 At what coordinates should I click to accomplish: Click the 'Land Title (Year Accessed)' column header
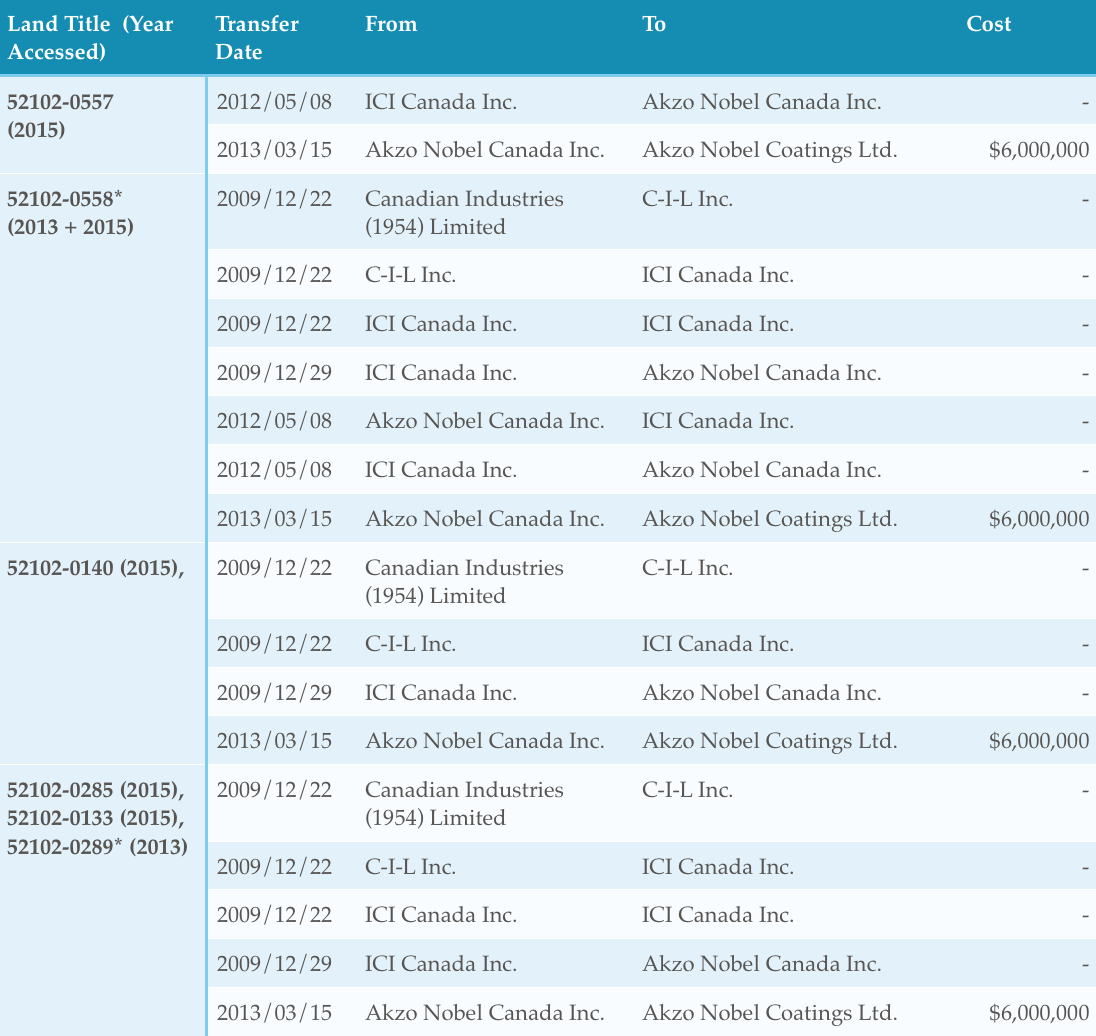[x=90, y=38]
